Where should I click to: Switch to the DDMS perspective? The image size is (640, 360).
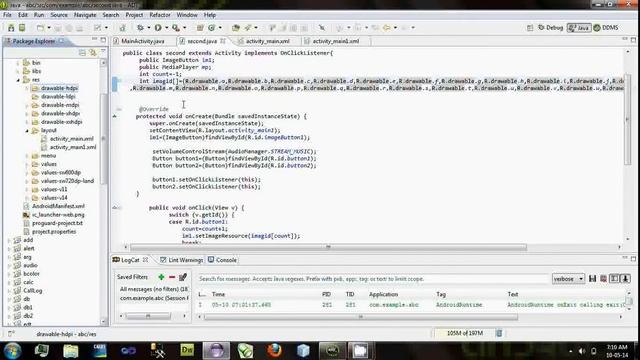(x=606, y=28)
